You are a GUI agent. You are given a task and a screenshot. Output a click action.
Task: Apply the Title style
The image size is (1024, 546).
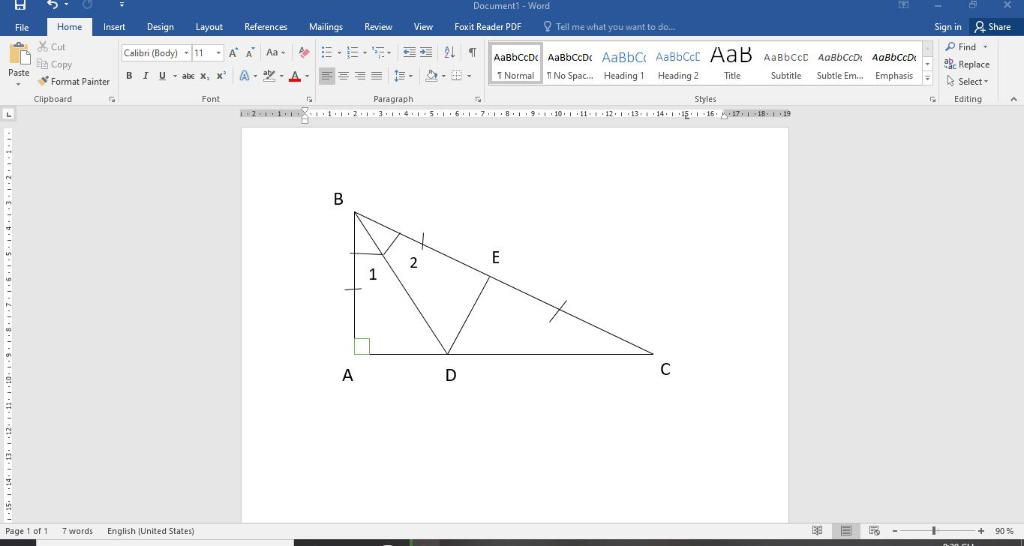click(732, 63)
